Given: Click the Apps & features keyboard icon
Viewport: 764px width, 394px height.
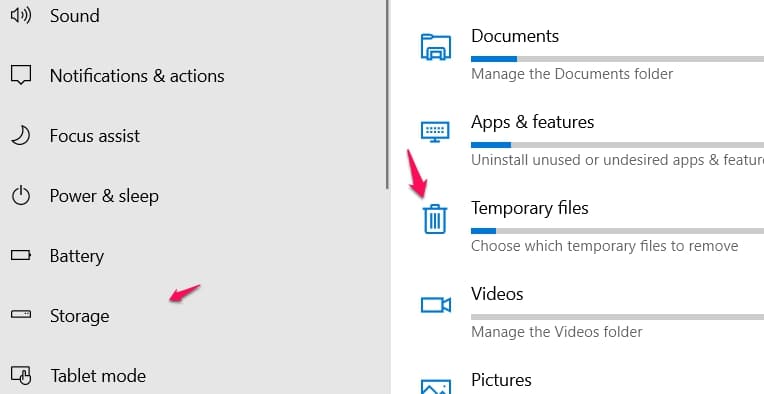Looking at the screenshot, I should tap(436, 132).
